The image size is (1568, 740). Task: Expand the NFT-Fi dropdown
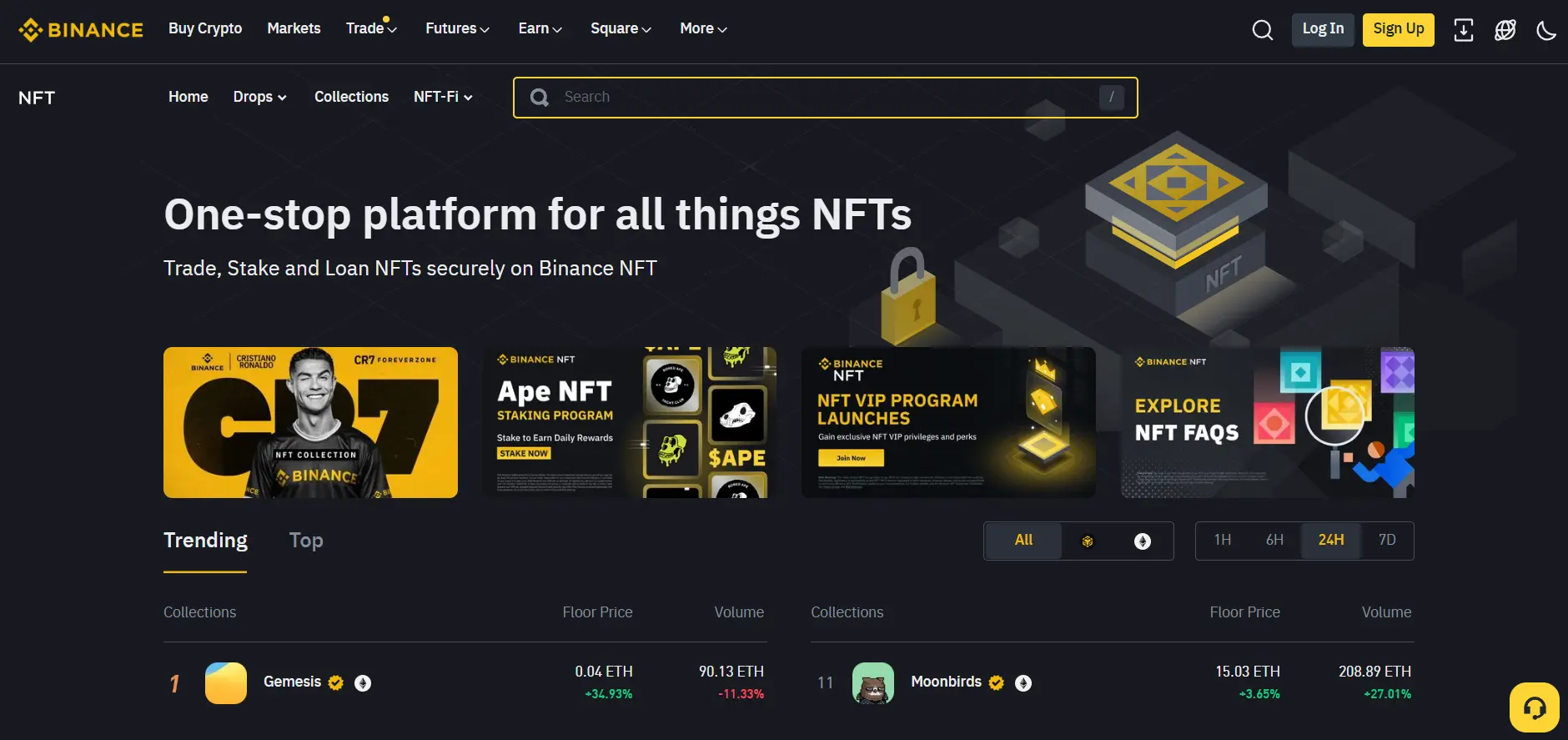coord(443,97)
